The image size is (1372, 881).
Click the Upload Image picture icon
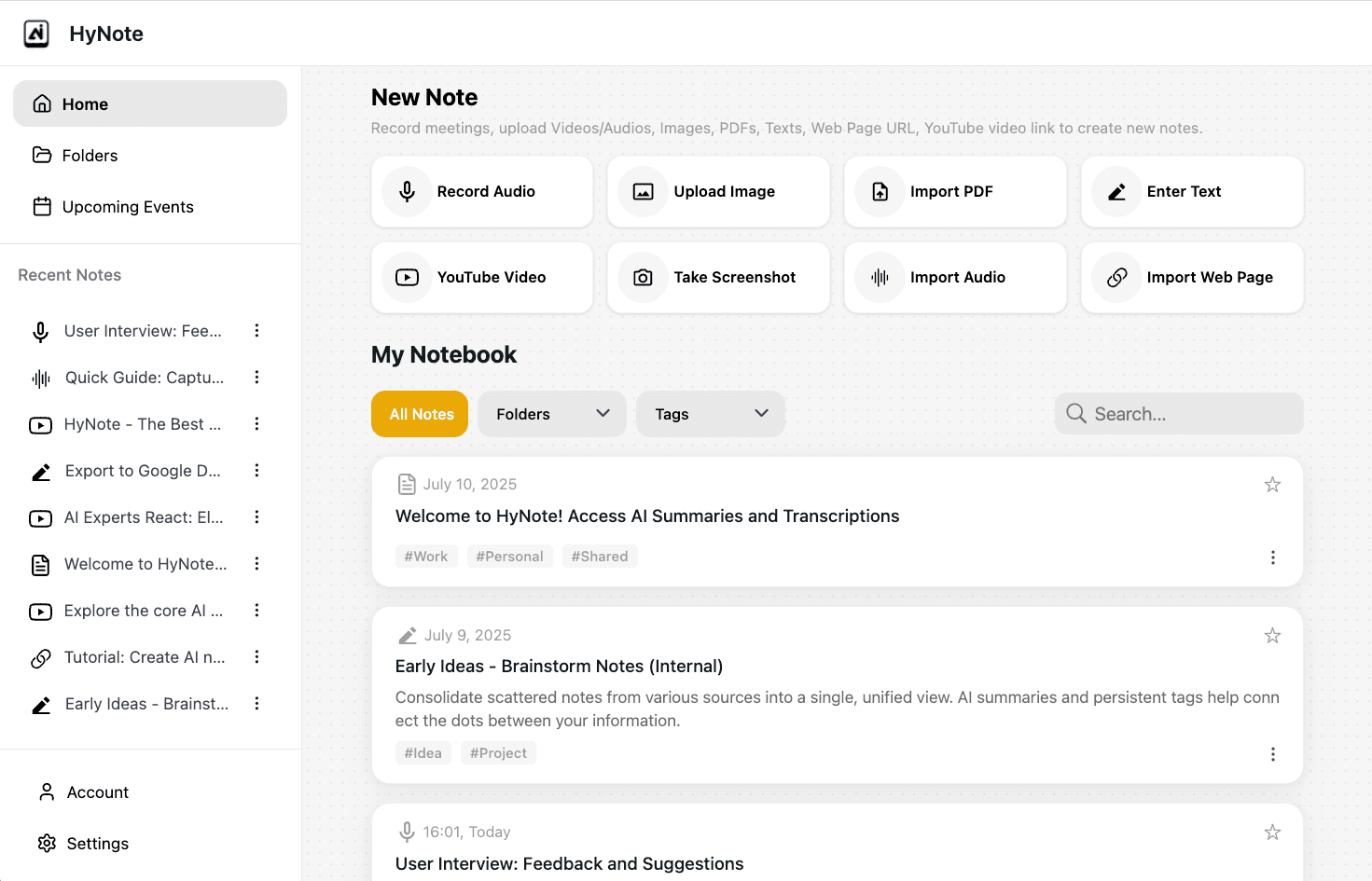(x=644, y=191)
